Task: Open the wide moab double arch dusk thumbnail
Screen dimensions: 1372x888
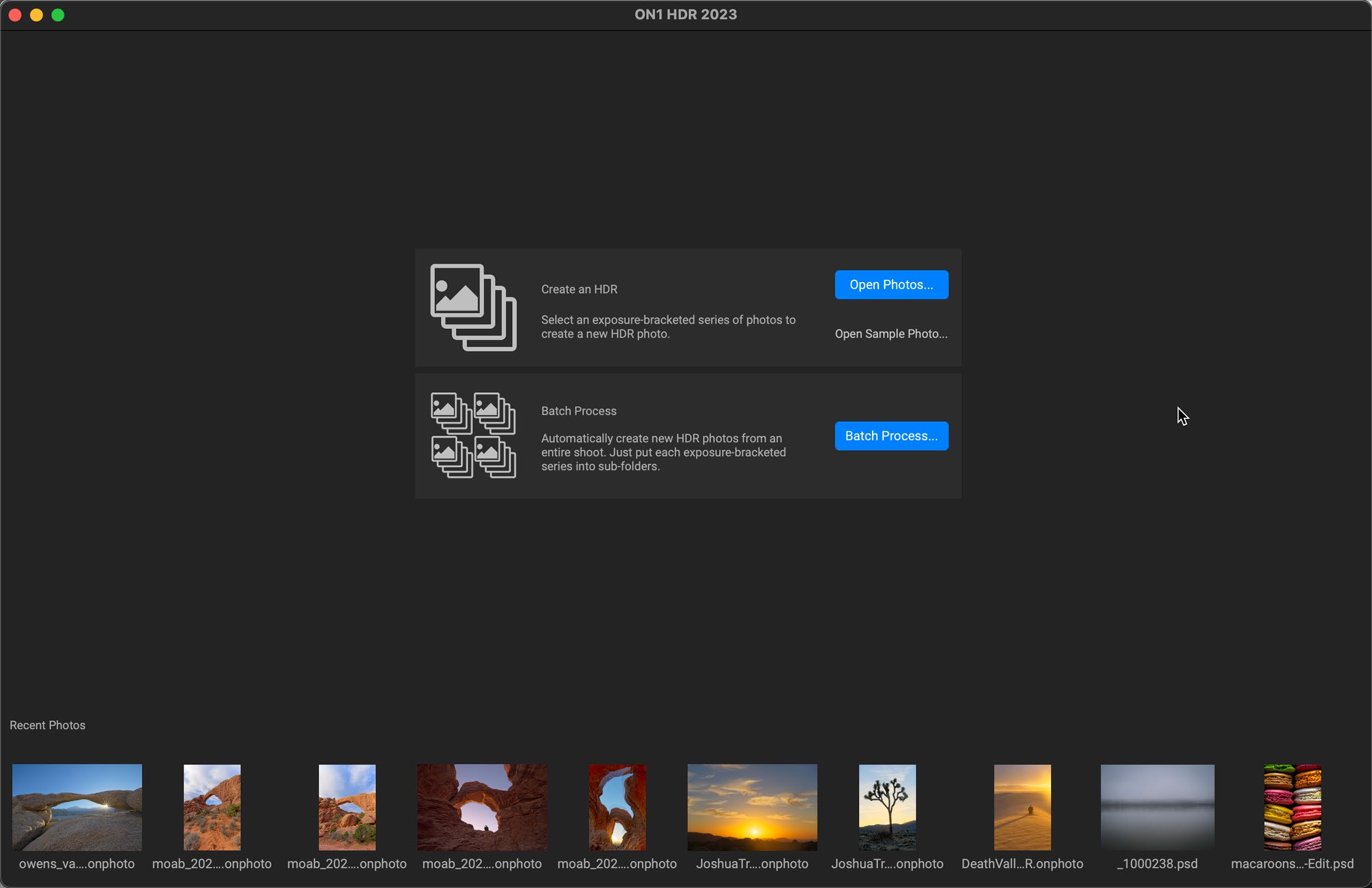Action: [x=482, y=807]
